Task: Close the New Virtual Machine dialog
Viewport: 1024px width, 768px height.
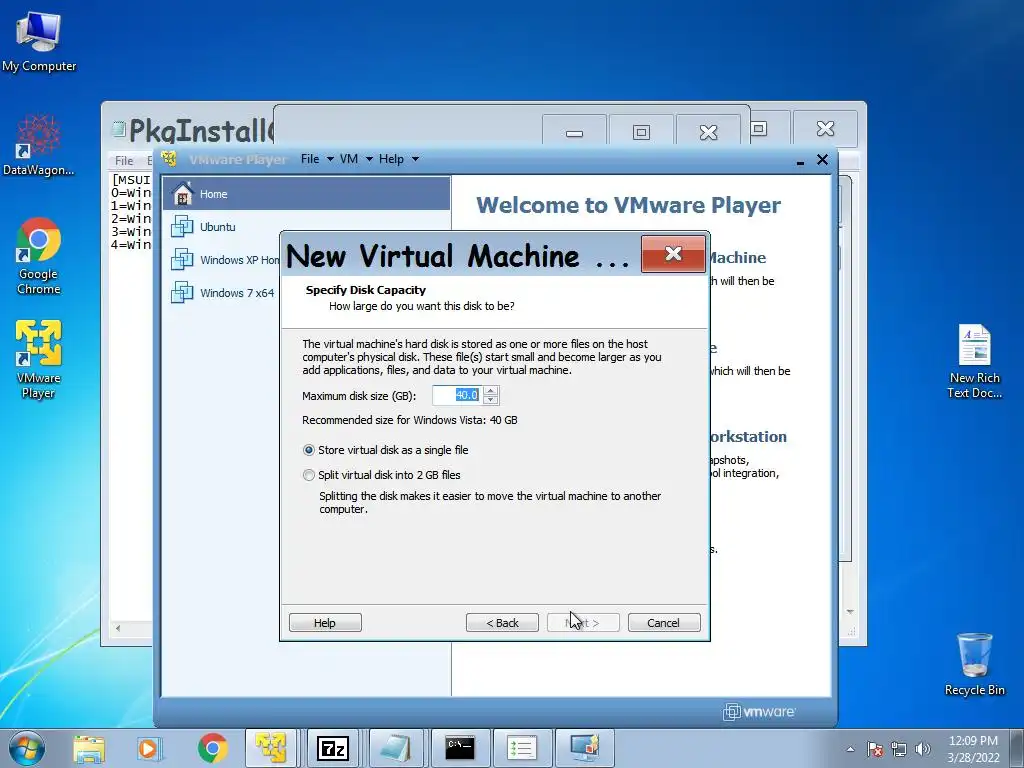Action: (x=673, y=254)
